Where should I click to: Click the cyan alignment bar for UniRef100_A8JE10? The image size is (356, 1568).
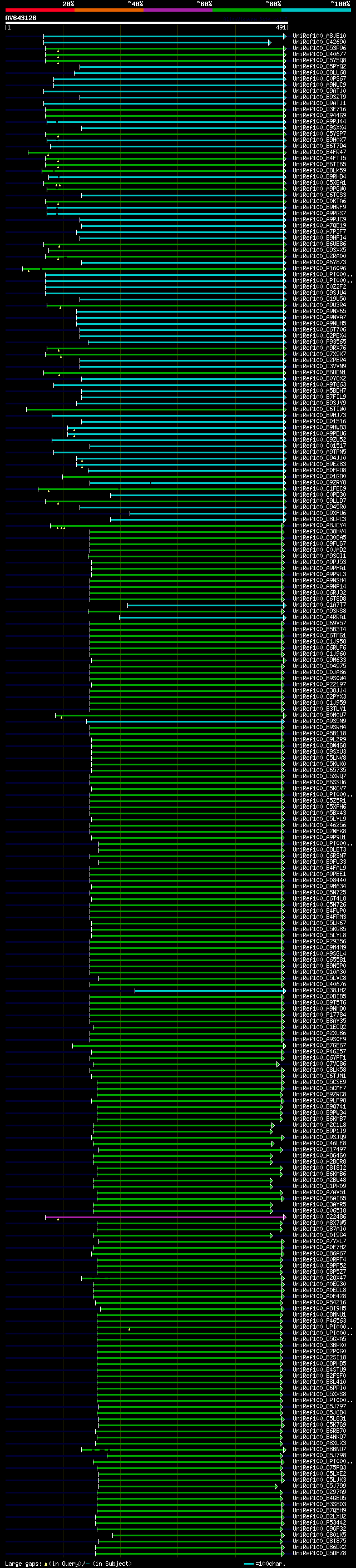164,37
